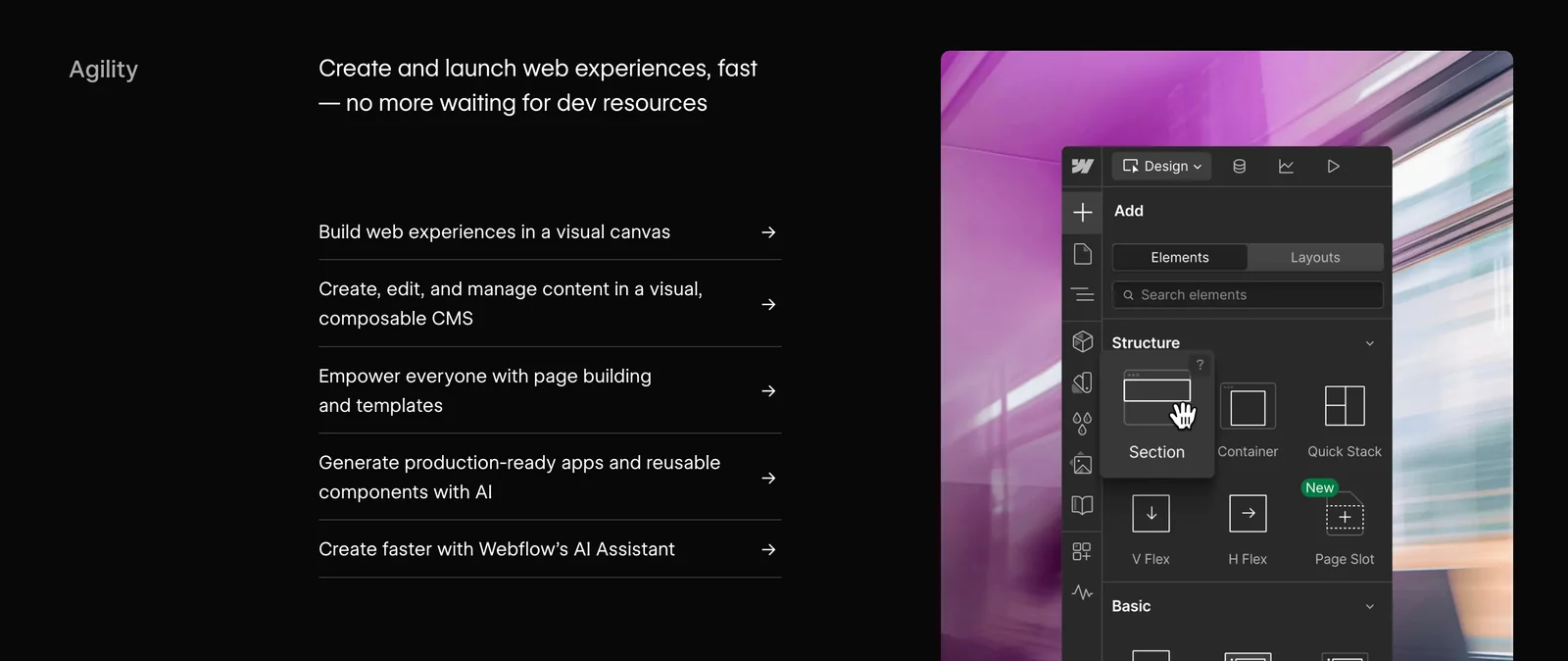Open the Add elements plus icon

[1082, 212]
